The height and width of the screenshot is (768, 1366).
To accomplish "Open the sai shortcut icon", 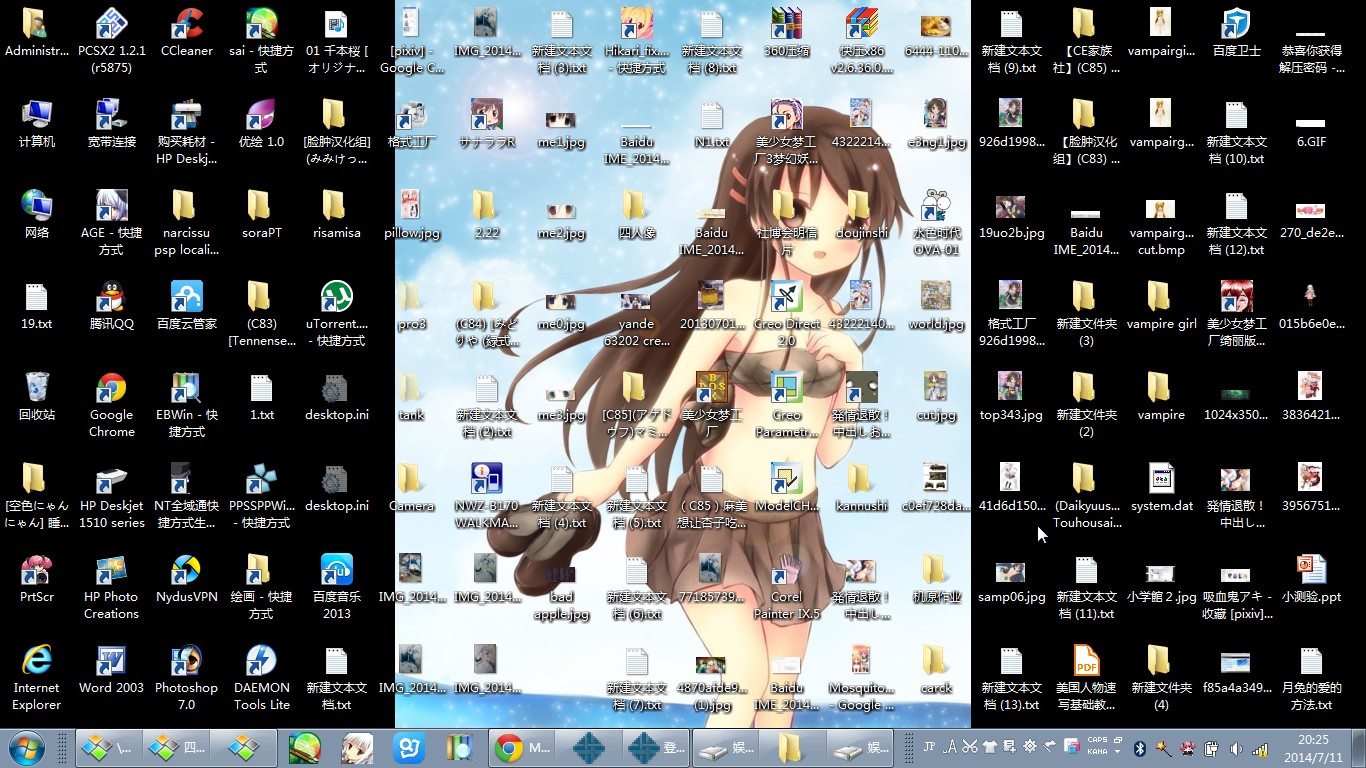I will pyautogui.click(x=261, y=22).
